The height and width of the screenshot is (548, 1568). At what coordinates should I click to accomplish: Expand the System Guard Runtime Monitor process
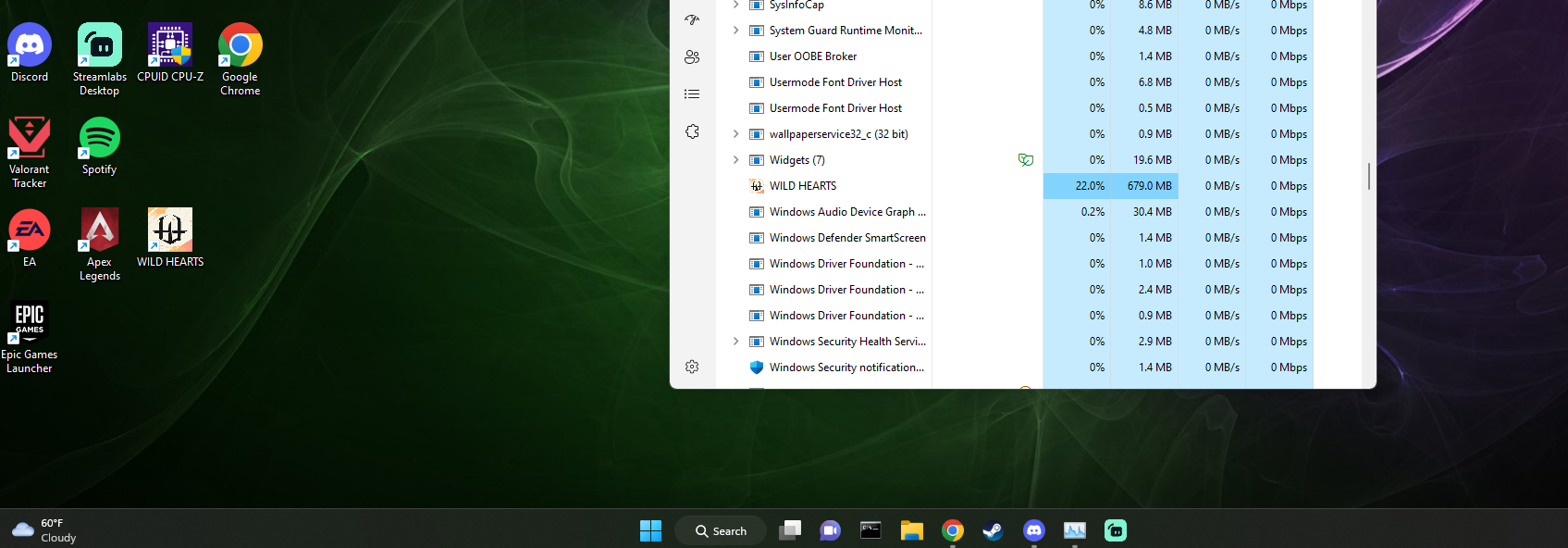point(735,31)
